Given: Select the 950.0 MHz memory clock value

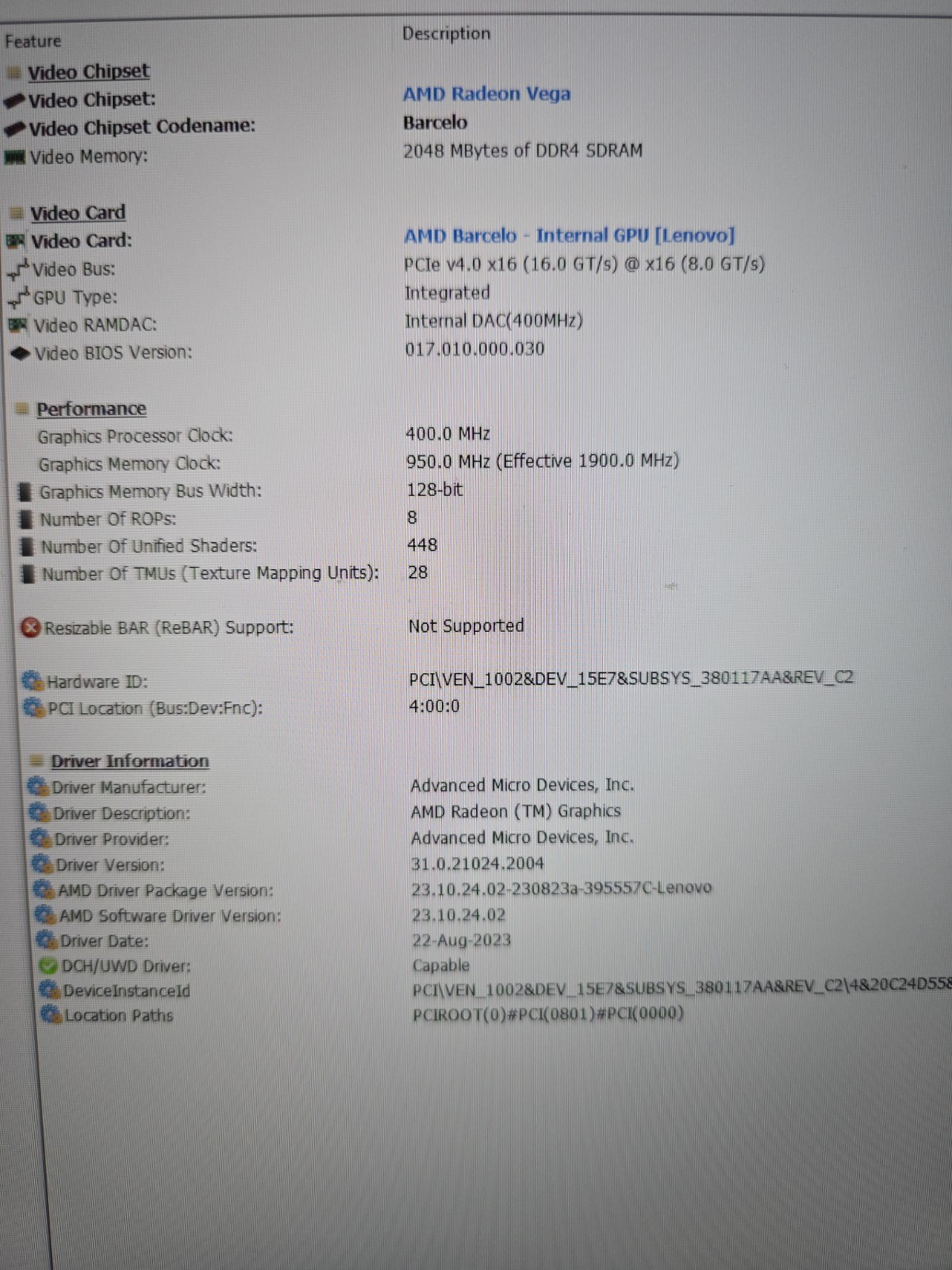Looking at the screenshot, I should click(543, 461).
